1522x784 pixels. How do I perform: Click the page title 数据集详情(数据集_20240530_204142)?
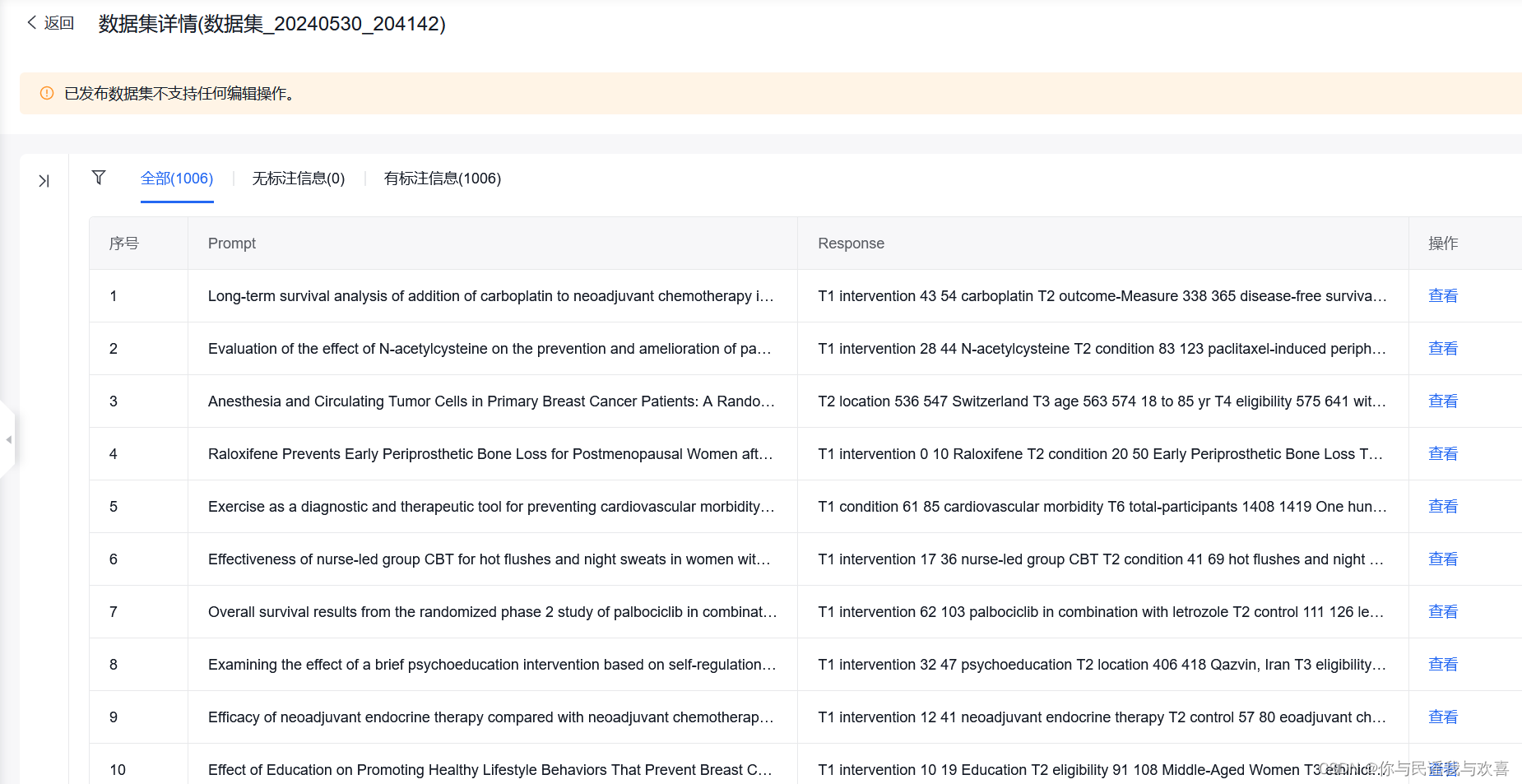click(272, 24)
